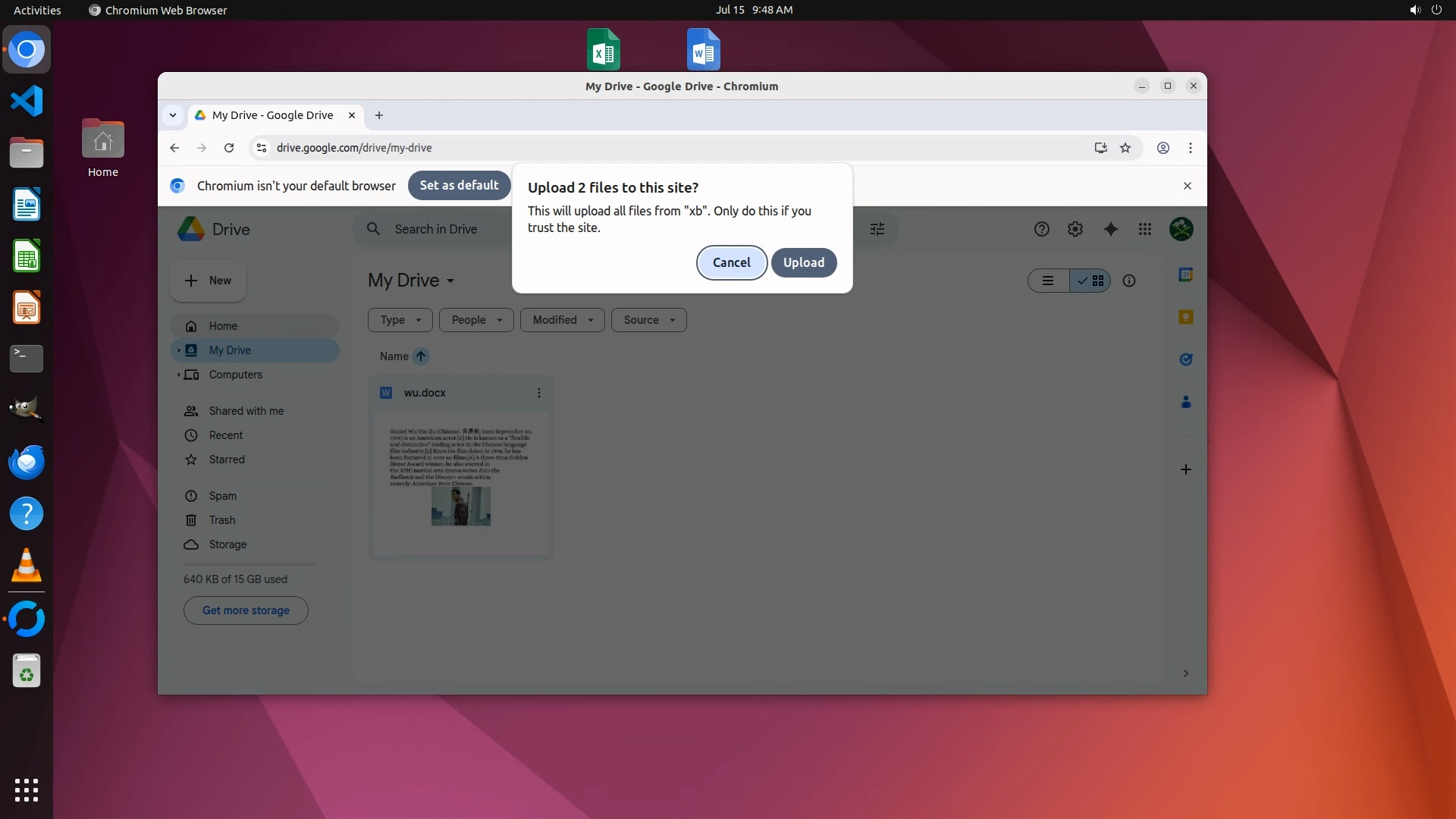Viewport: 1456px width, 819px height.
Task: Cancel the upload dialog
Action: 731,262
